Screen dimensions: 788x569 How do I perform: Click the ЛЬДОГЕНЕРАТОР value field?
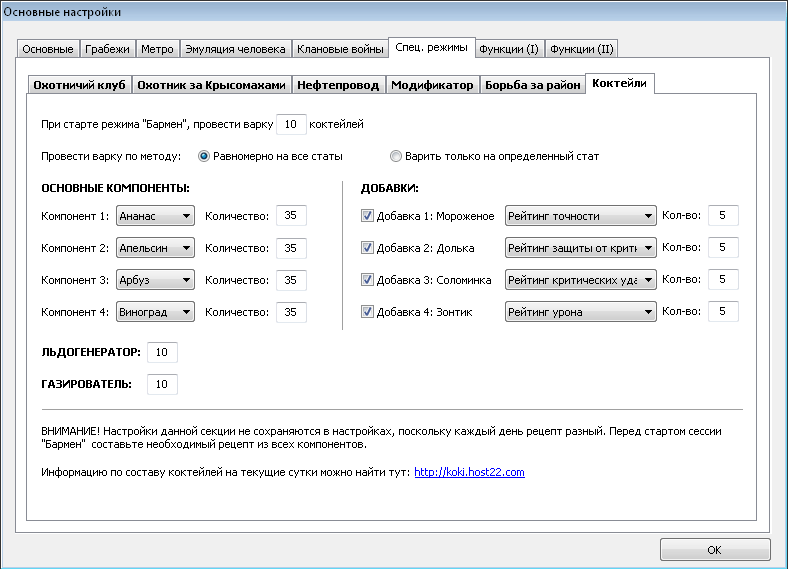point(162,352)
